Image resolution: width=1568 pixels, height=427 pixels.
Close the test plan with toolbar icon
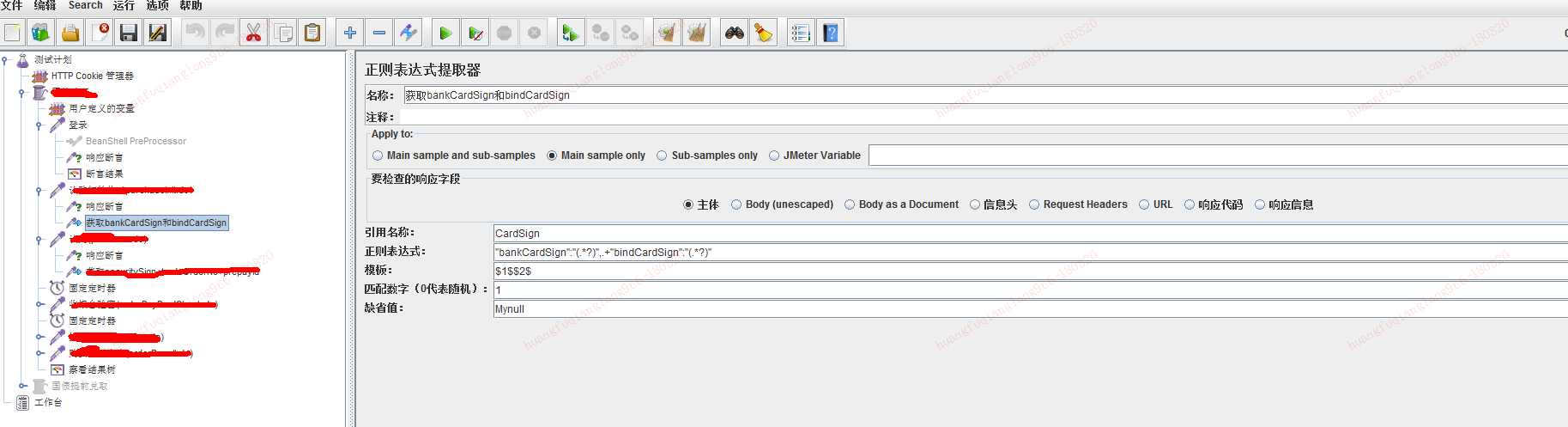tap(100, 33)
